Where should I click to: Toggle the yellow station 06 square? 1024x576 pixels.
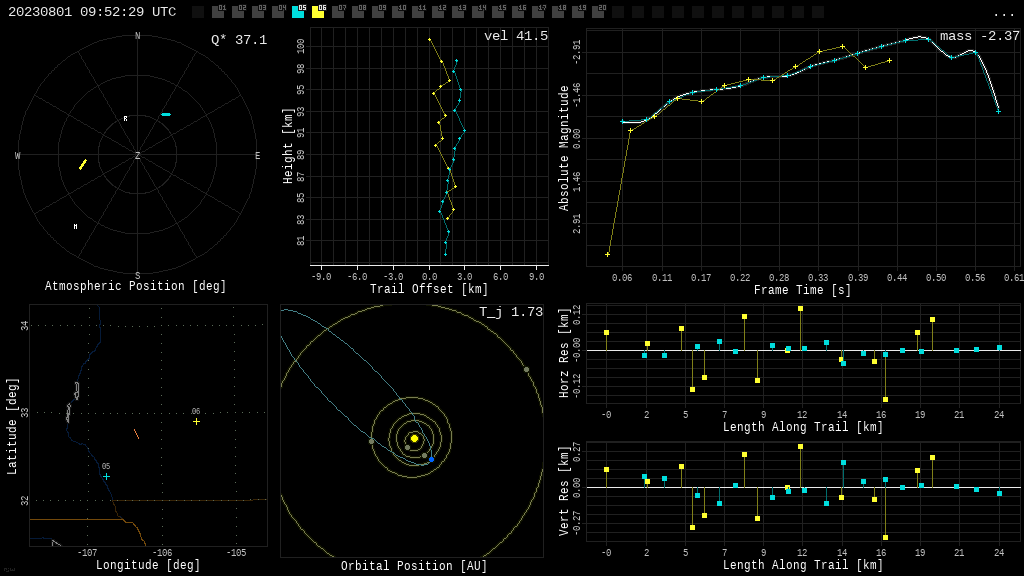(x=319, y=12)
